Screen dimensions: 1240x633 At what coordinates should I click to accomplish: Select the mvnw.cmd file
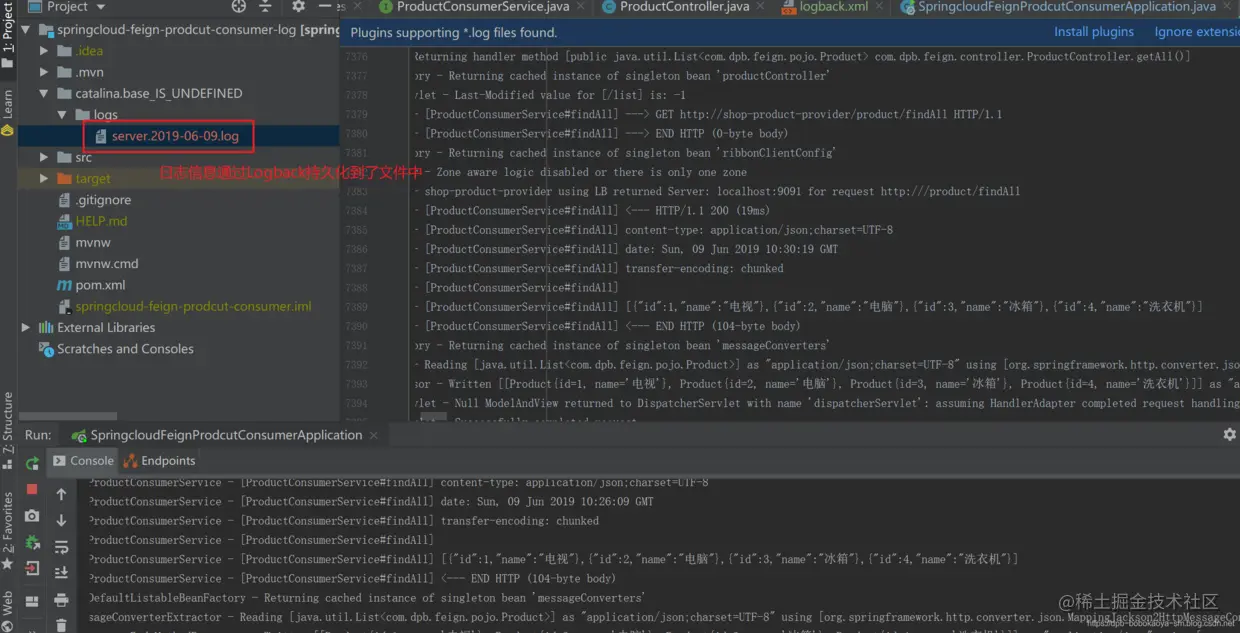(x=98, y=264)
